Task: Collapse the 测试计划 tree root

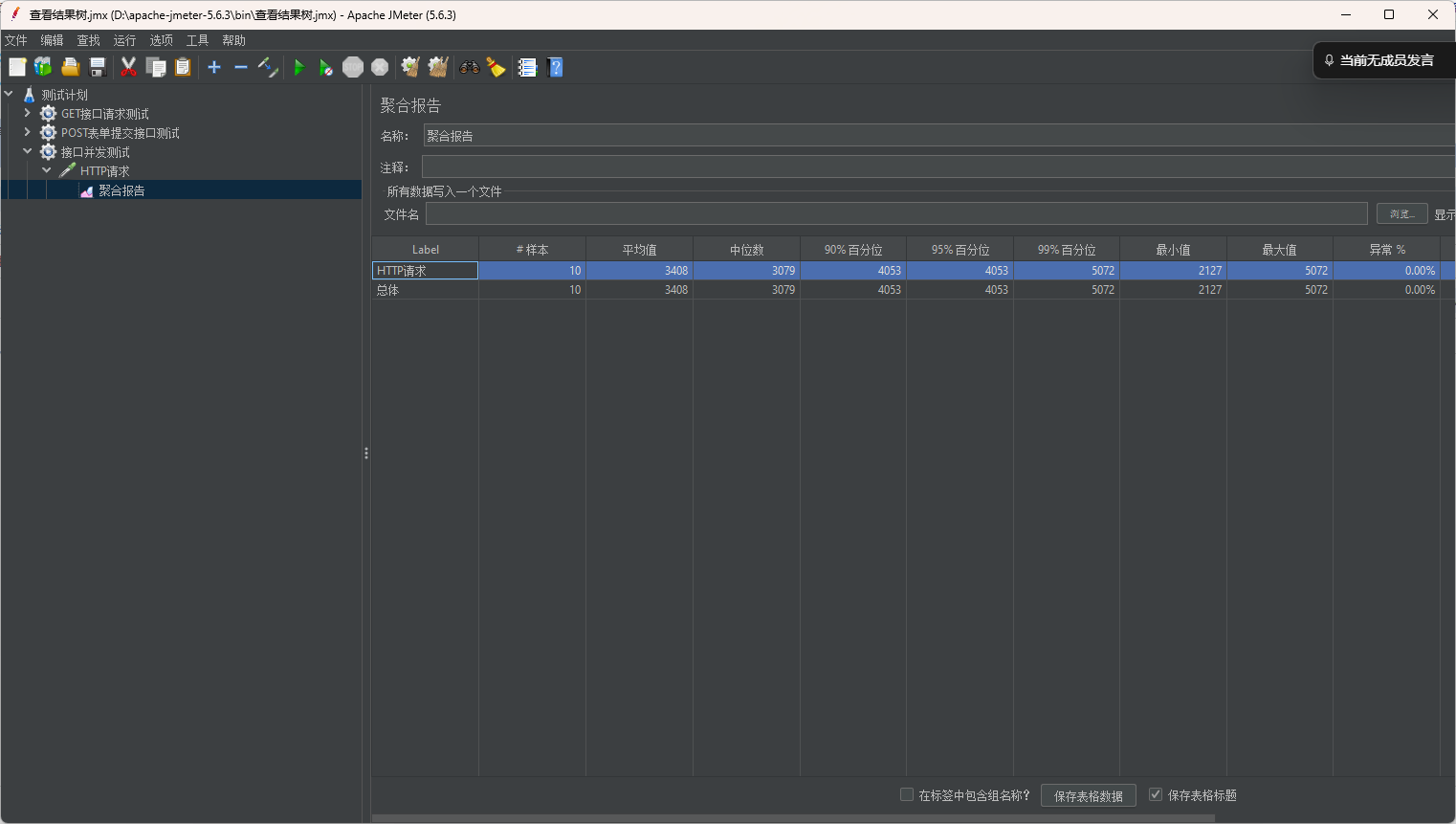Action: coord(9,94)
